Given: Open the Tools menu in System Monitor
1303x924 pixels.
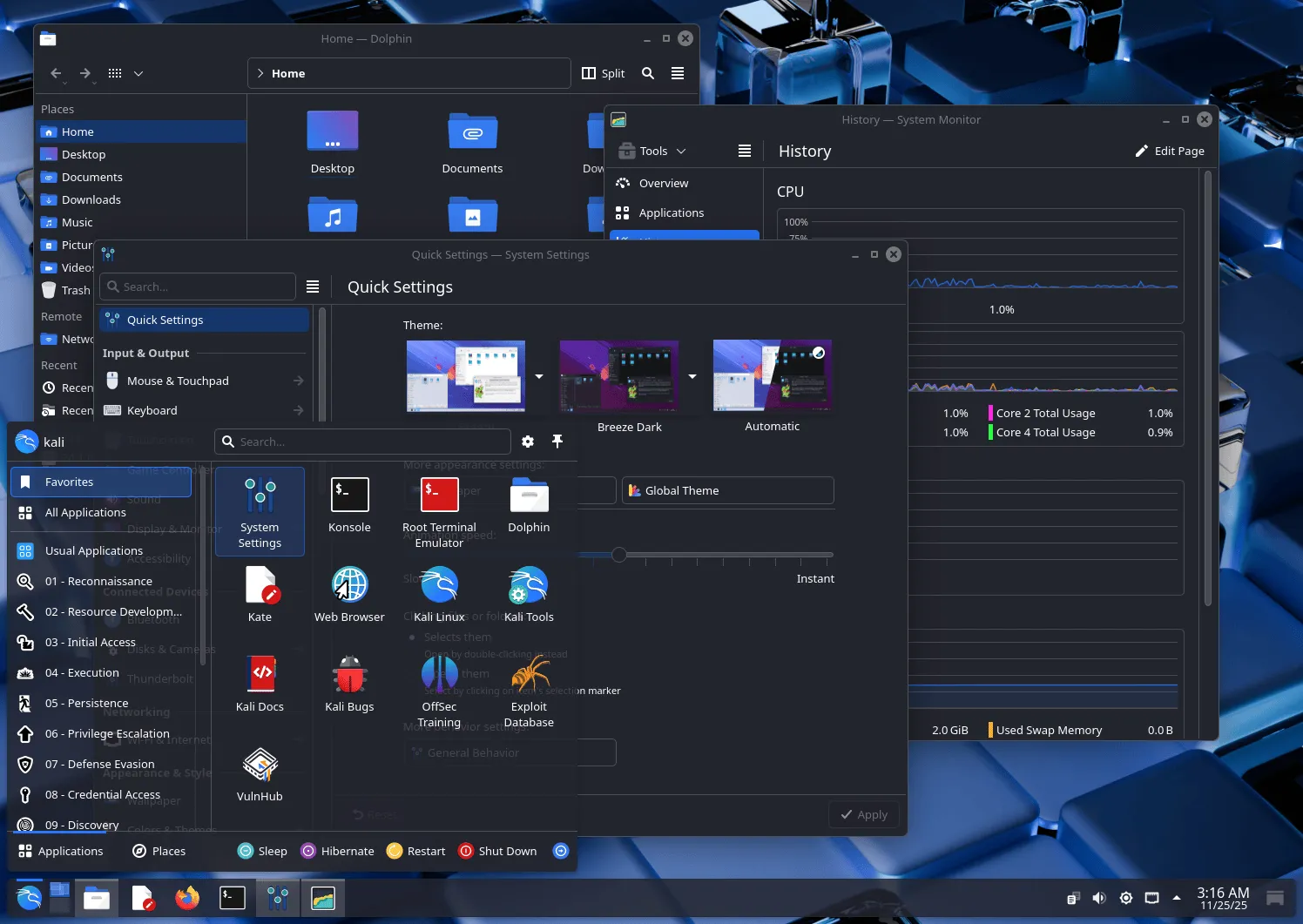Looking at the screenshot, I should click(651, 150).
